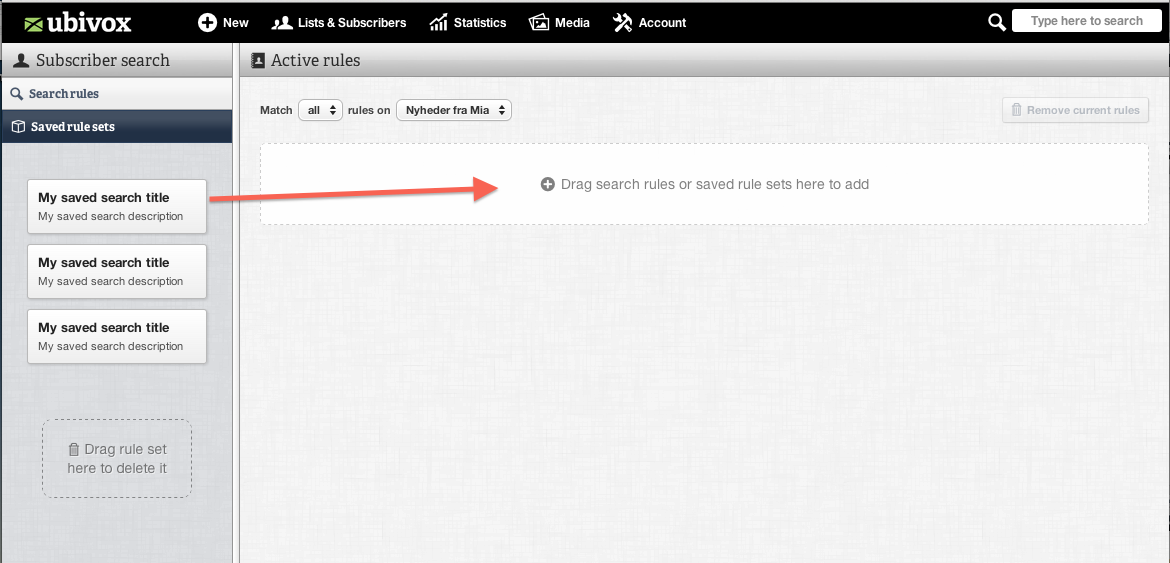This screenshot has height=563, width=1170.
Task: Click the Media picture icon
Action: pyautogui.click(x=539, y=22)
